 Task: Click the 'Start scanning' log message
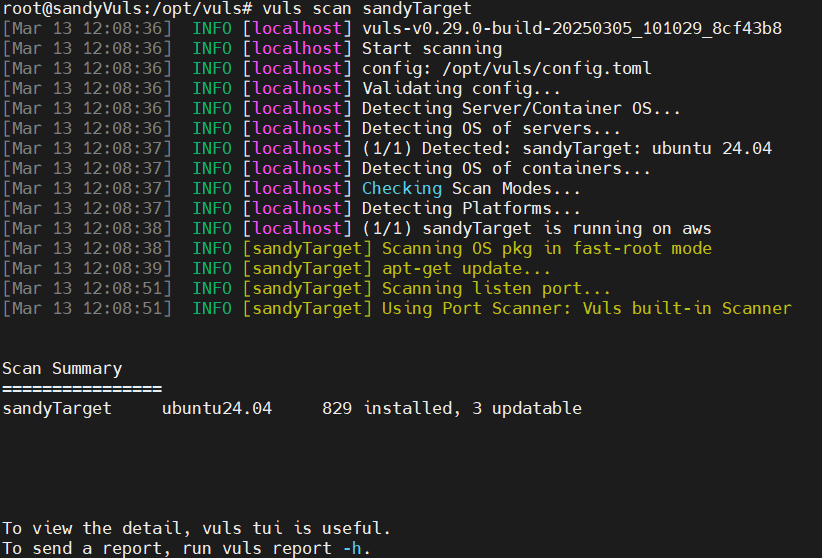click(431, 48)
